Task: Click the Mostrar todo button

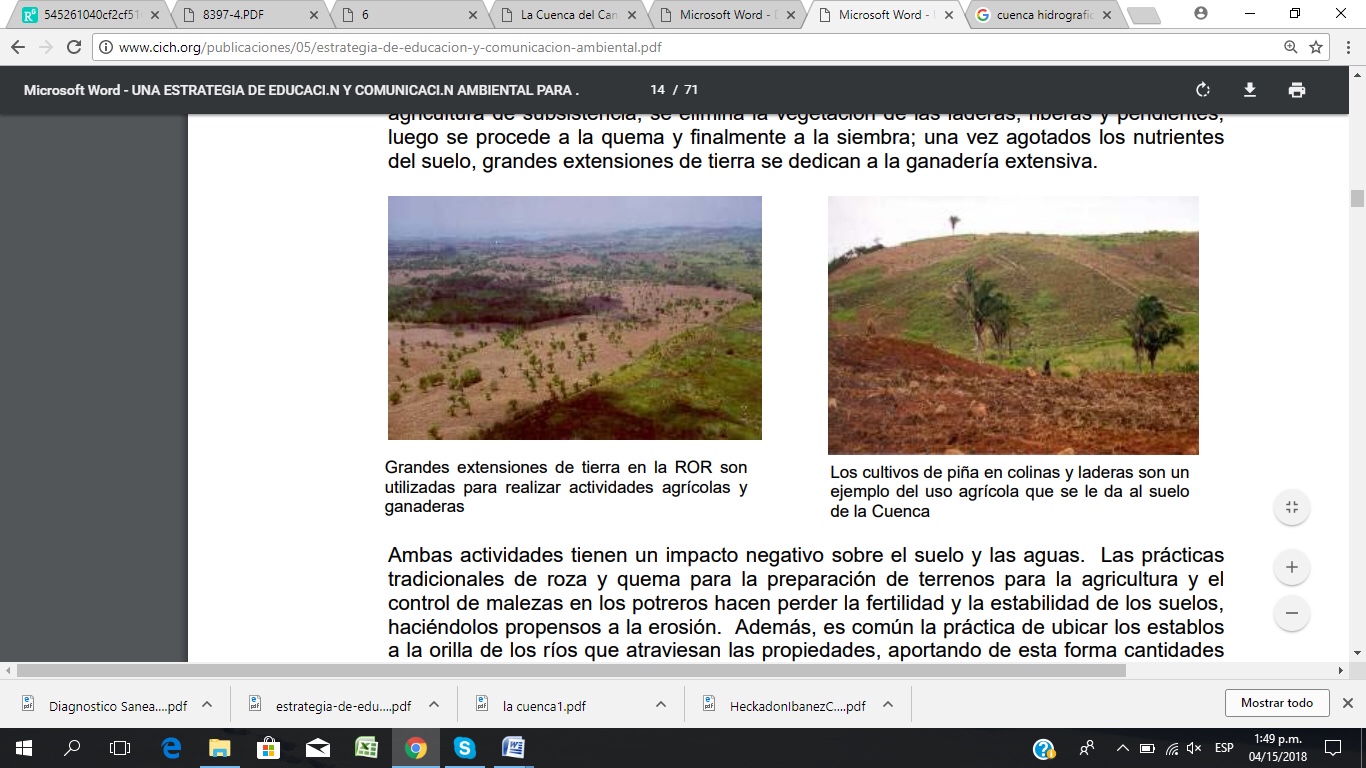Action: [x=1276, y=703]
